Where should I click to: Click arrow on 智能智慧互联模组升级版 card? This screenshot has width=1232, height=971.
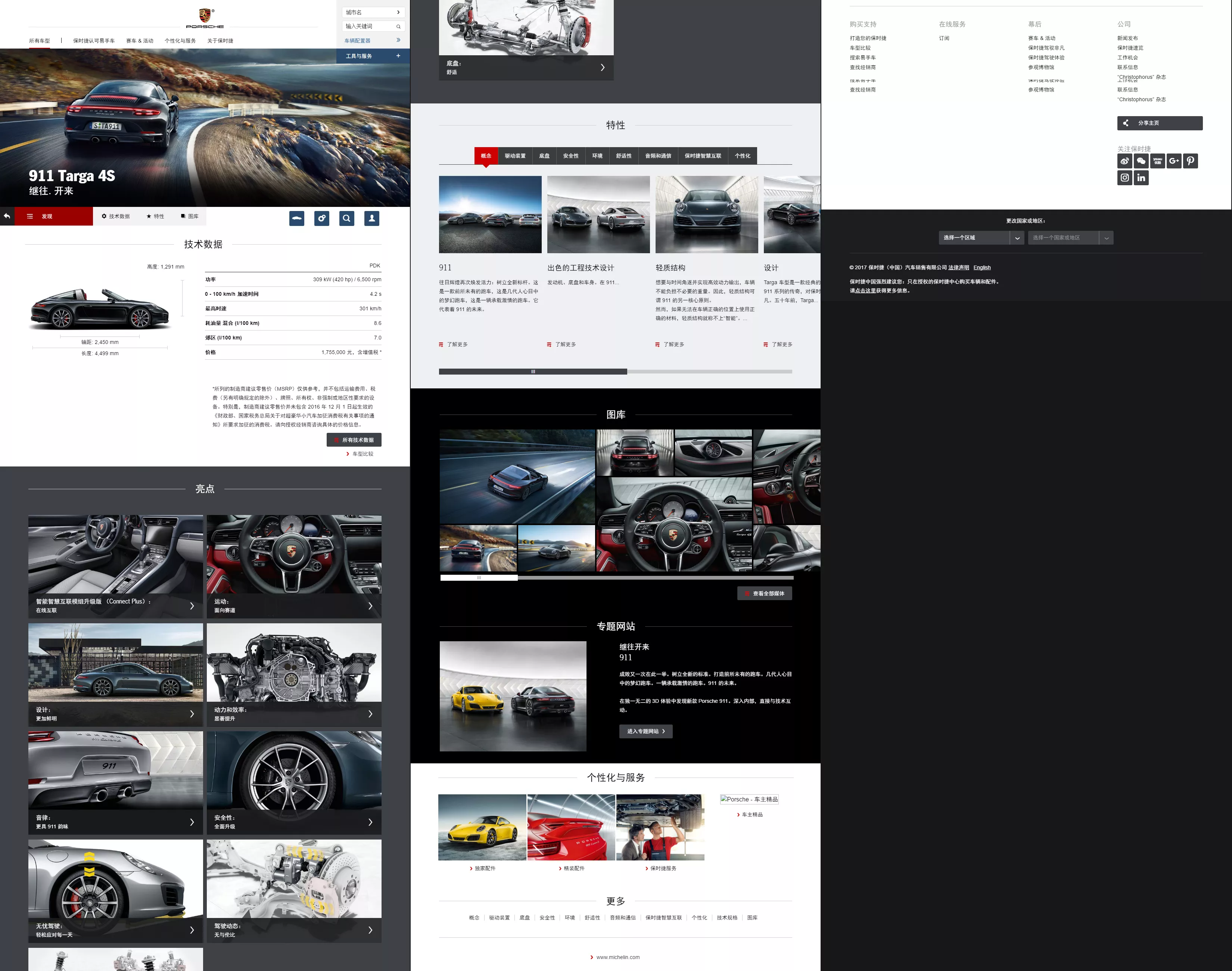pyautogui.click(x=192, y=606)
